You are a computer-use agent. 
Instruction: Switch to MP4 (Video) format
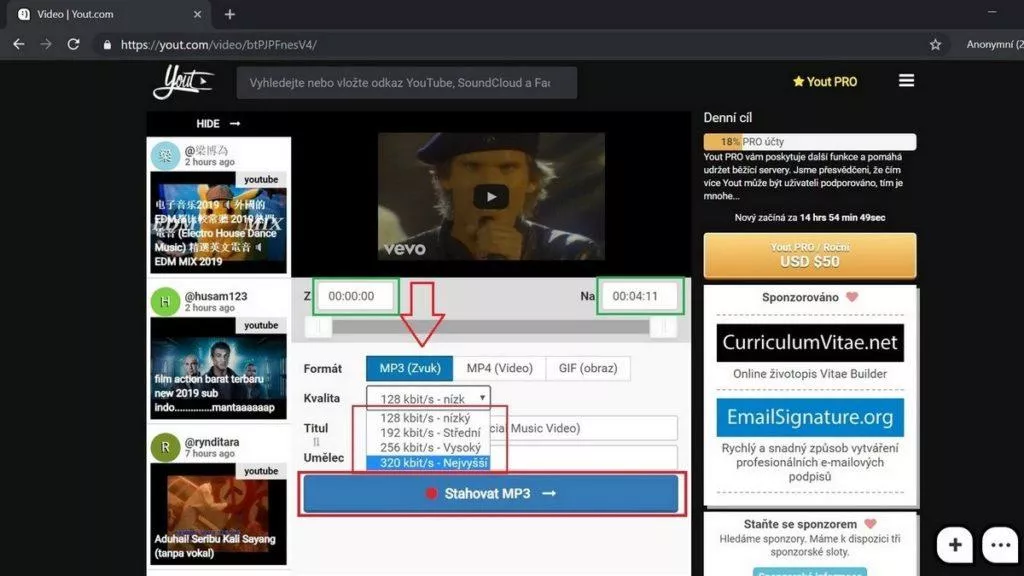click(x=500, y=368)
